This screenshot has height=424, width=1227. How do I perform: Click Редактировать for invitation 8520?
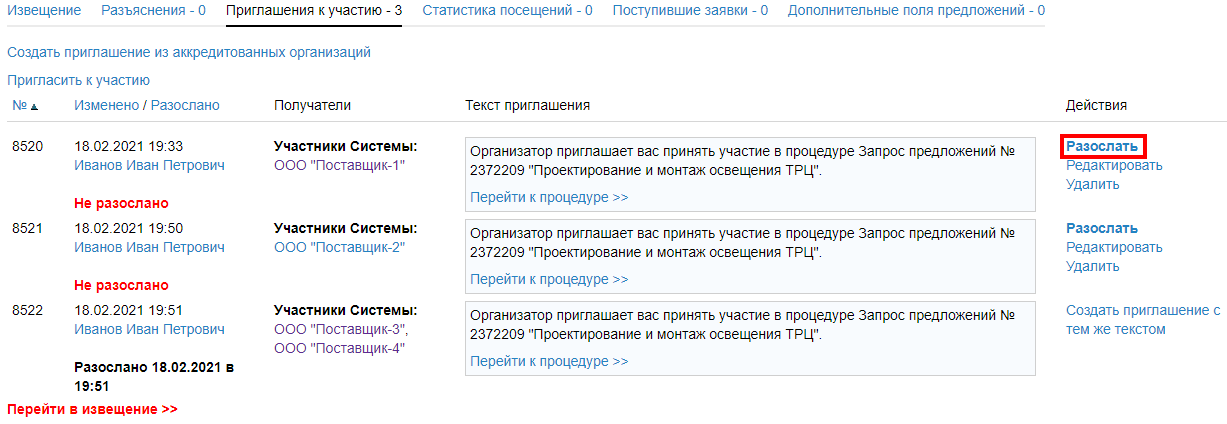[1114, 165]
